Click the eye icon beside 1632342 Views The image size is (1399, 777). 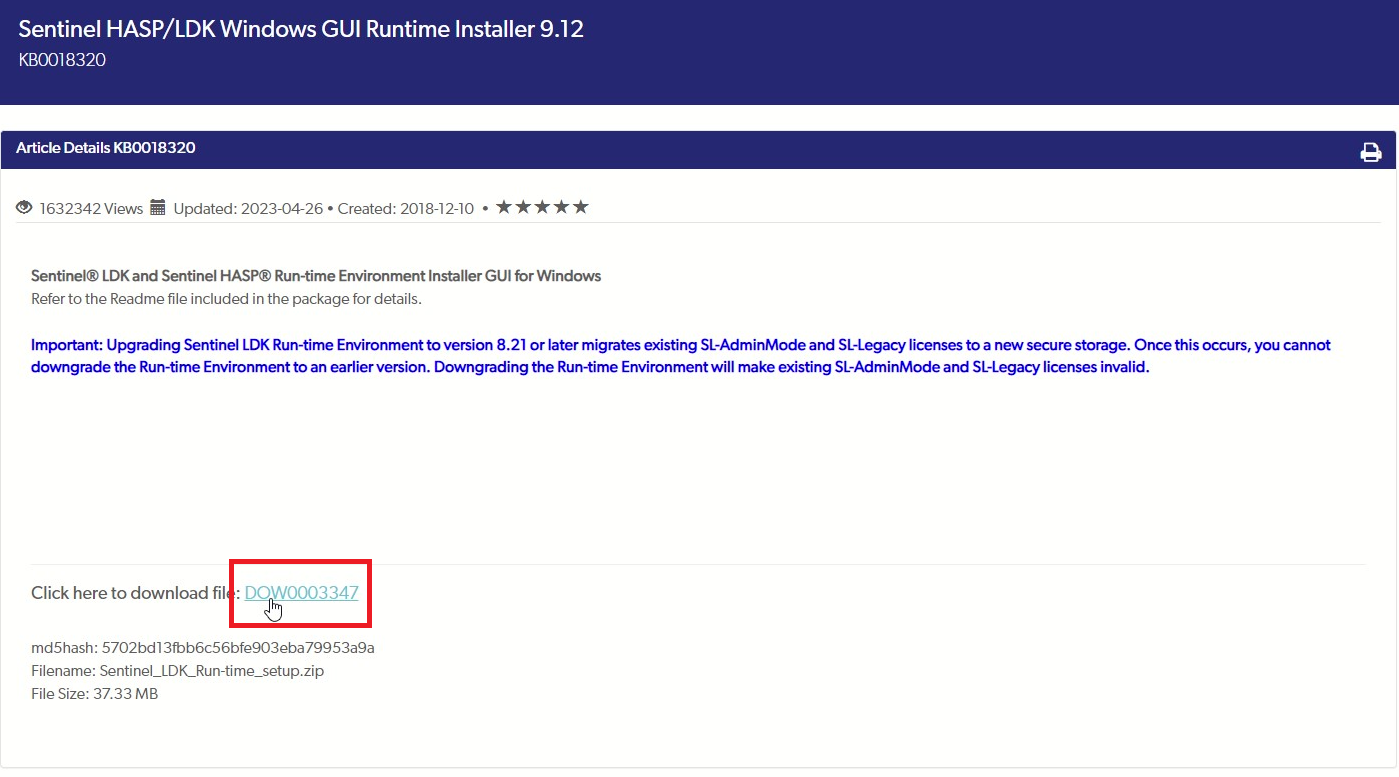tap(25, 208)
